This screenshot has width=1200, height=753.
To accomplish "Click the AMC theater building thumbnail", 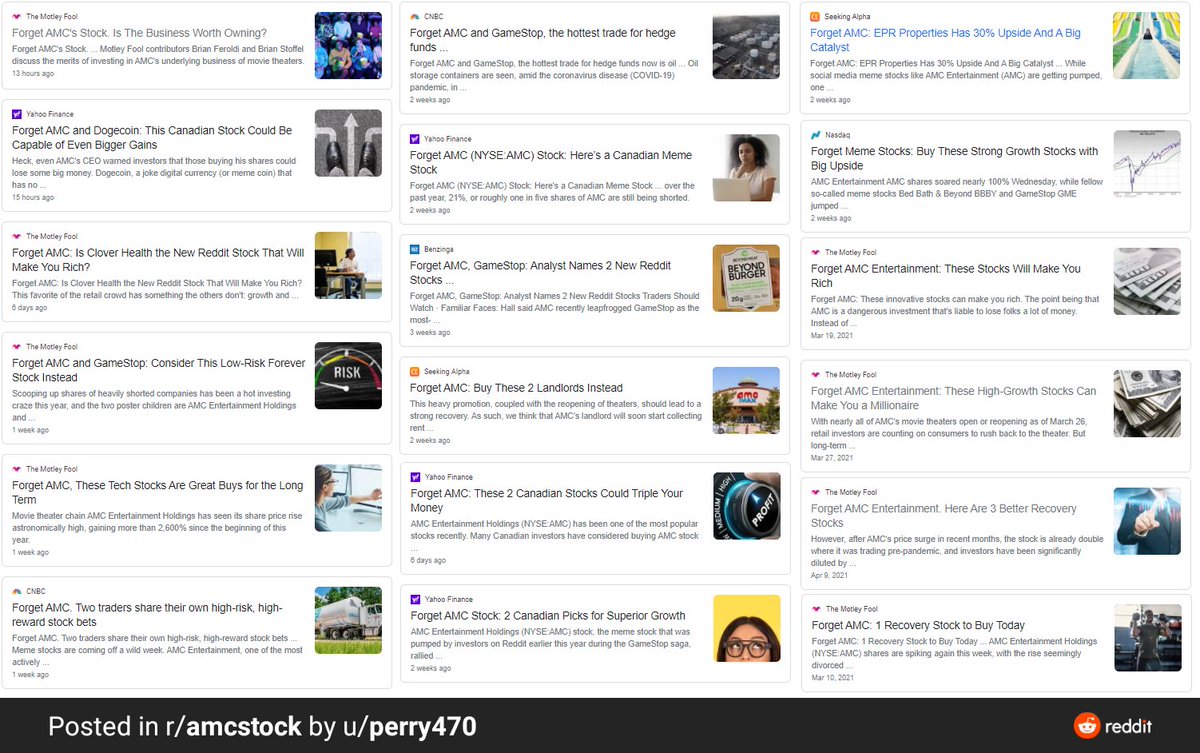I will pos(746,400).
